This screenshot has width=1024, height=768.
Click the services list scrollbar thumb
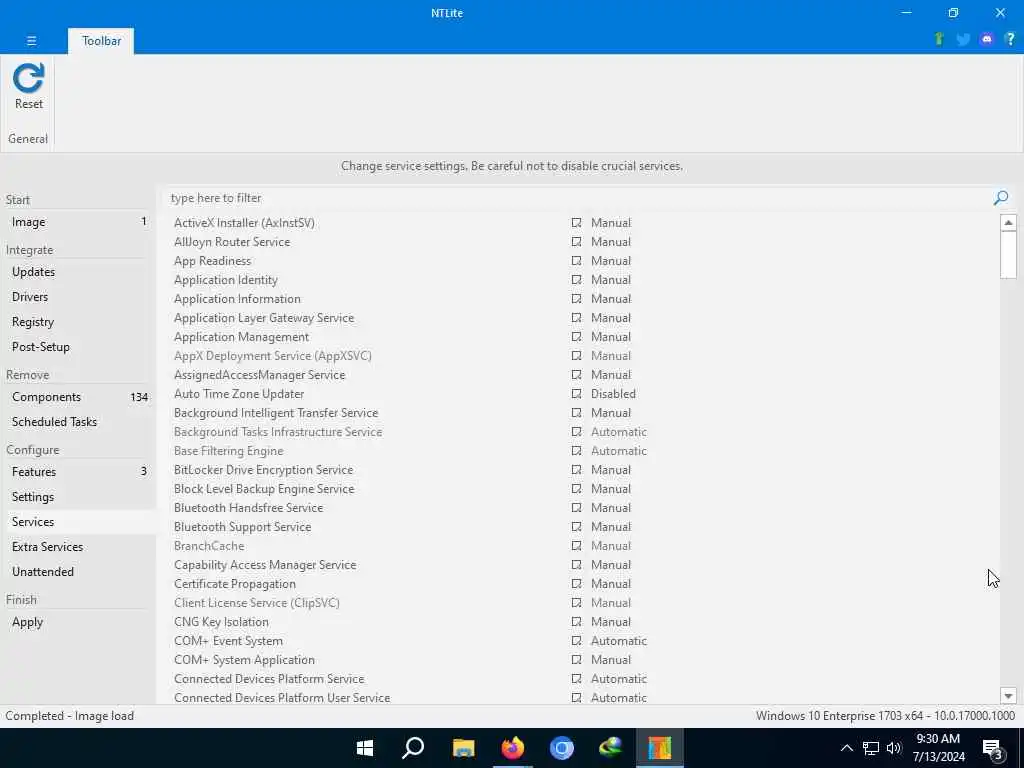click(1008, 255)
